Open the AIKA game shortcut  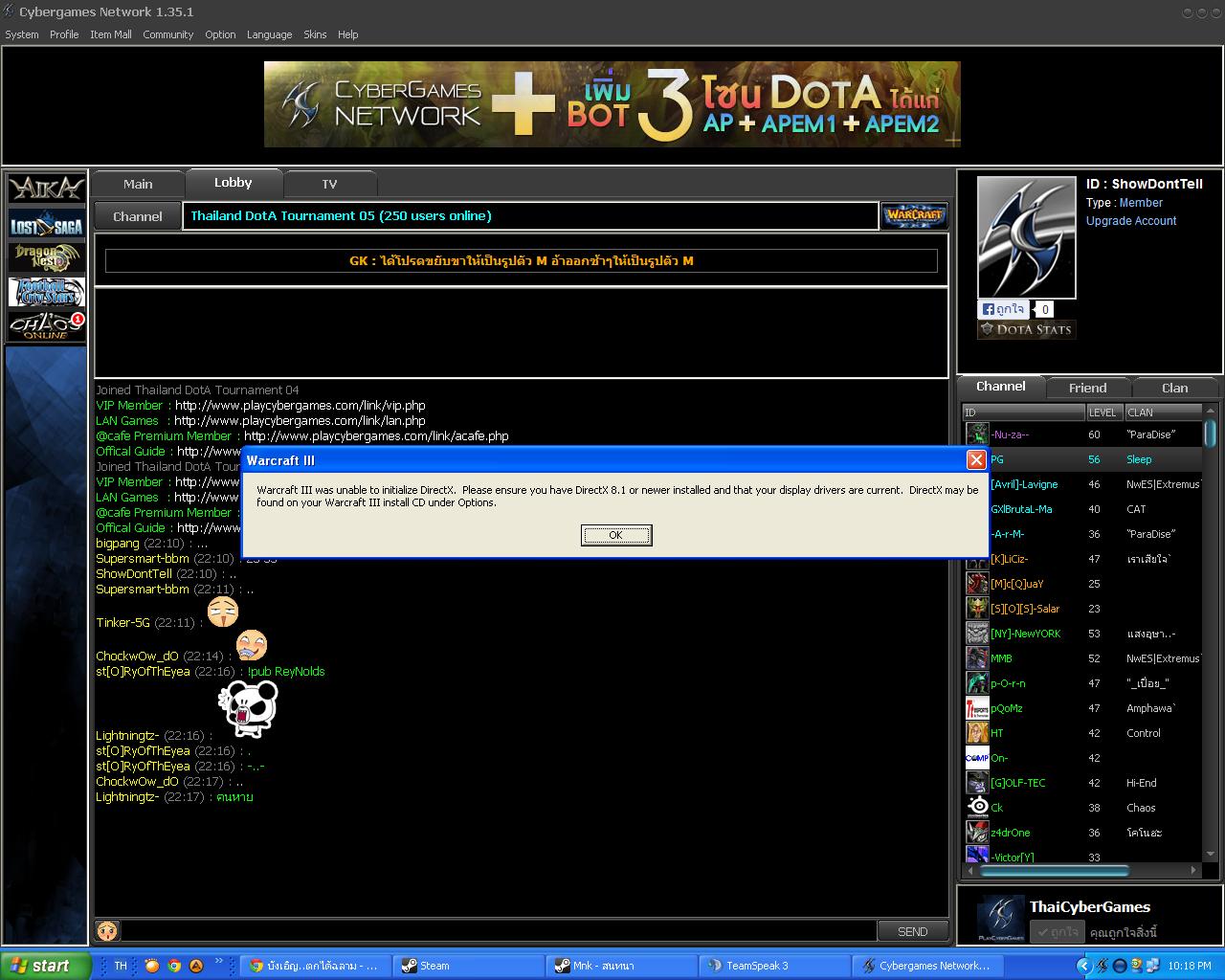click(x=46, y=189)
